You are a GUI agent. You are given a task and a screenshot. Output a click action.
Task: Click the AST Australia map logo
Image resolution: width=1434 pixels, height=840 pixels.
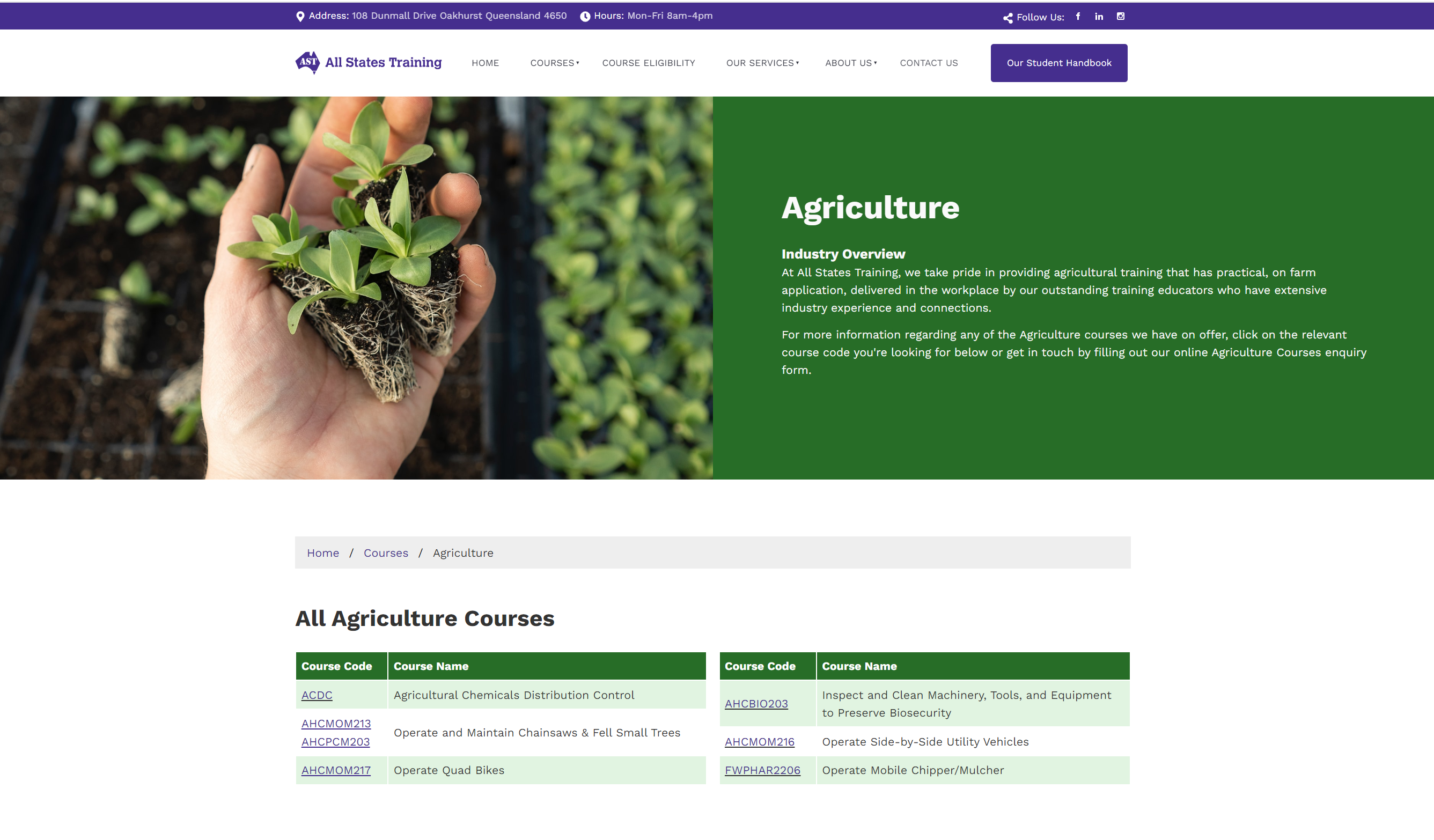tap(308, 62)
